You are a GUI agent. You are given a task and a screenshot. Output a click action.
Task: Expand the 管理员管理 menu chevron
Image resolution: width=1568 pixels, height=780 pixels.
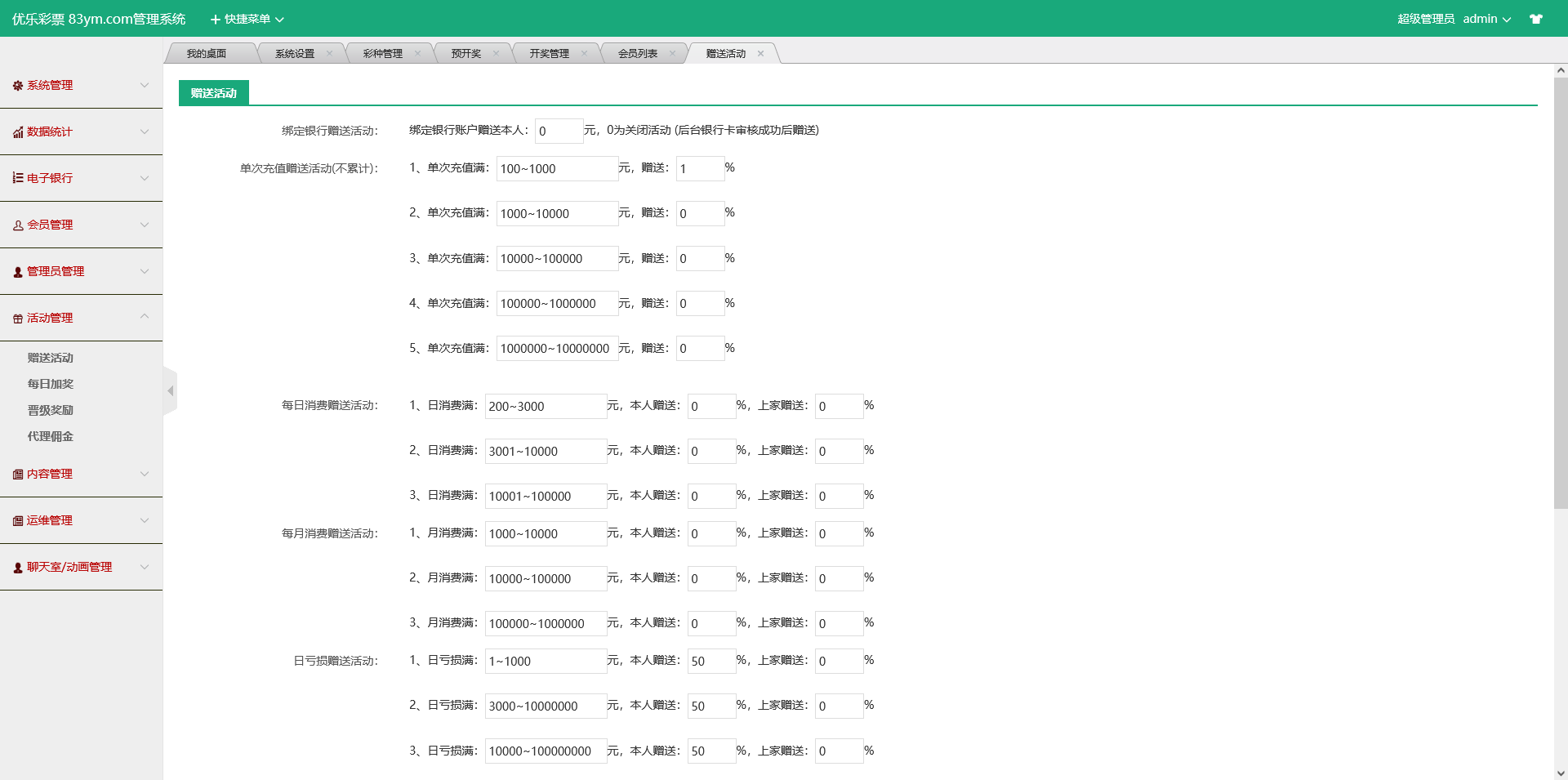[145, 271]
